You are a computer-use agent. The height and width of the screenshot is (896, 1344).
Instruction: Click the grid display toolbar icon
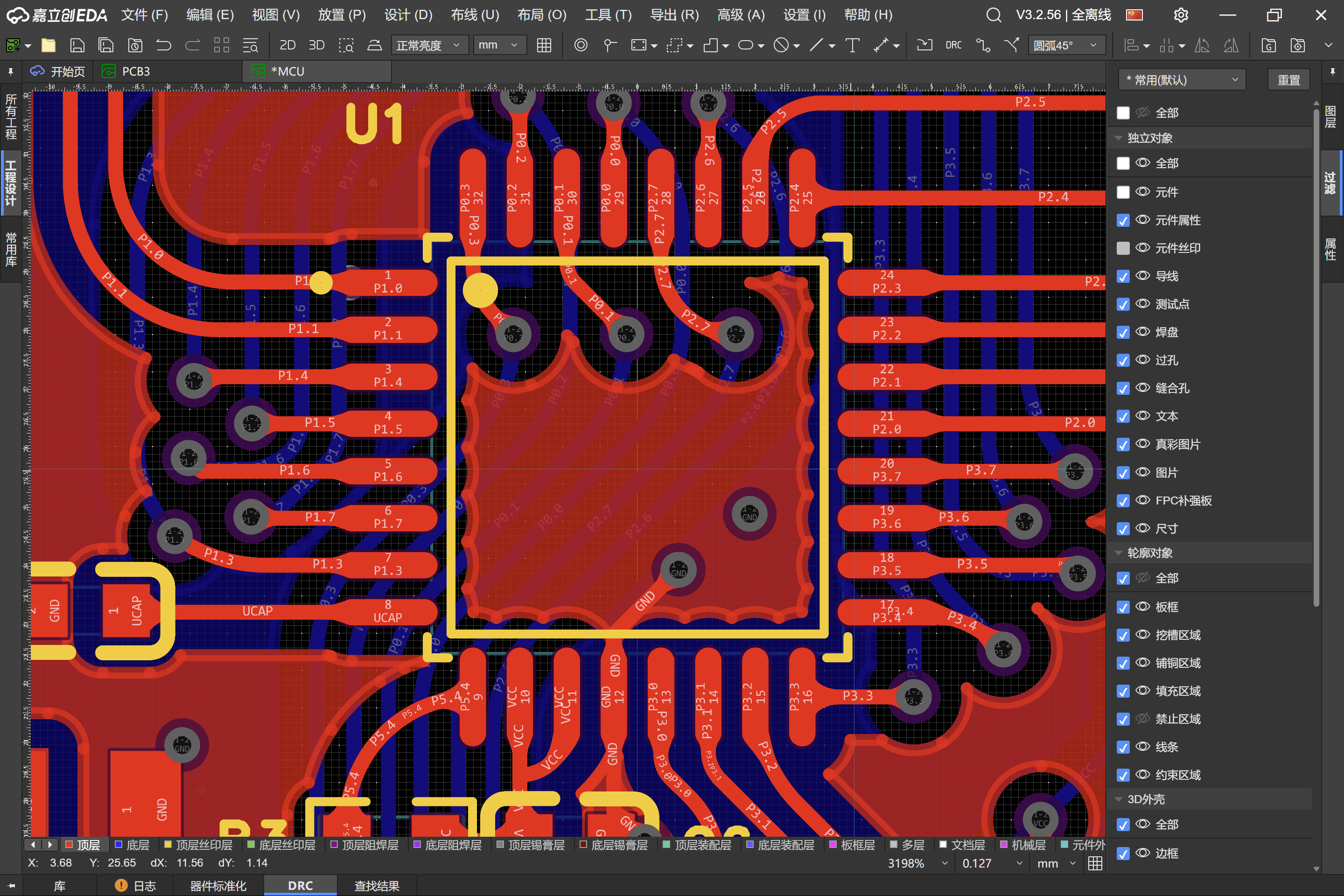pos(544,45)
